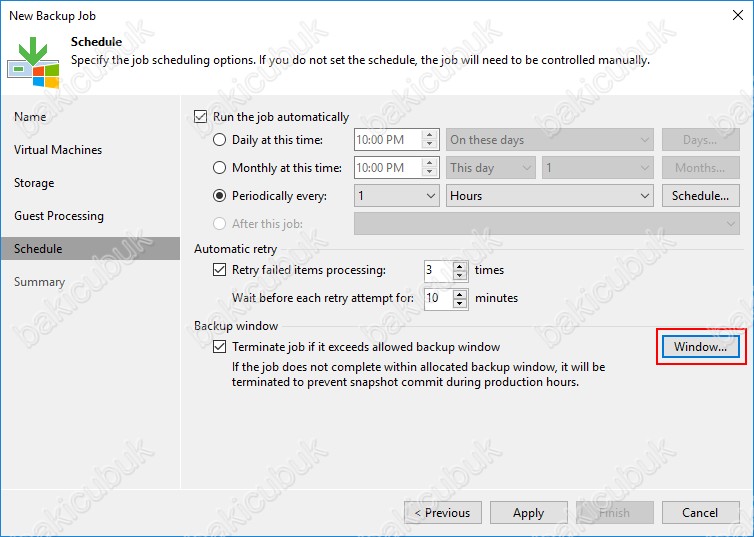Click the 'Automatic retry' section label
754x537 pixels.
coord(236,249)
